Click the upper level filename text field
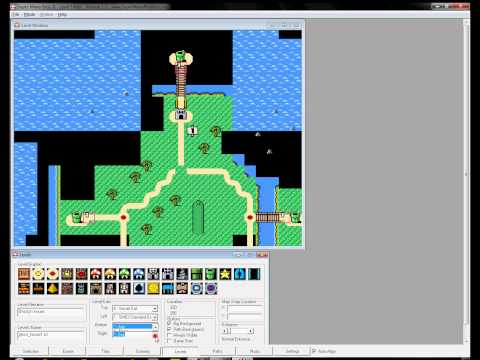Screen dimensions: 480x360 point(51,312)
